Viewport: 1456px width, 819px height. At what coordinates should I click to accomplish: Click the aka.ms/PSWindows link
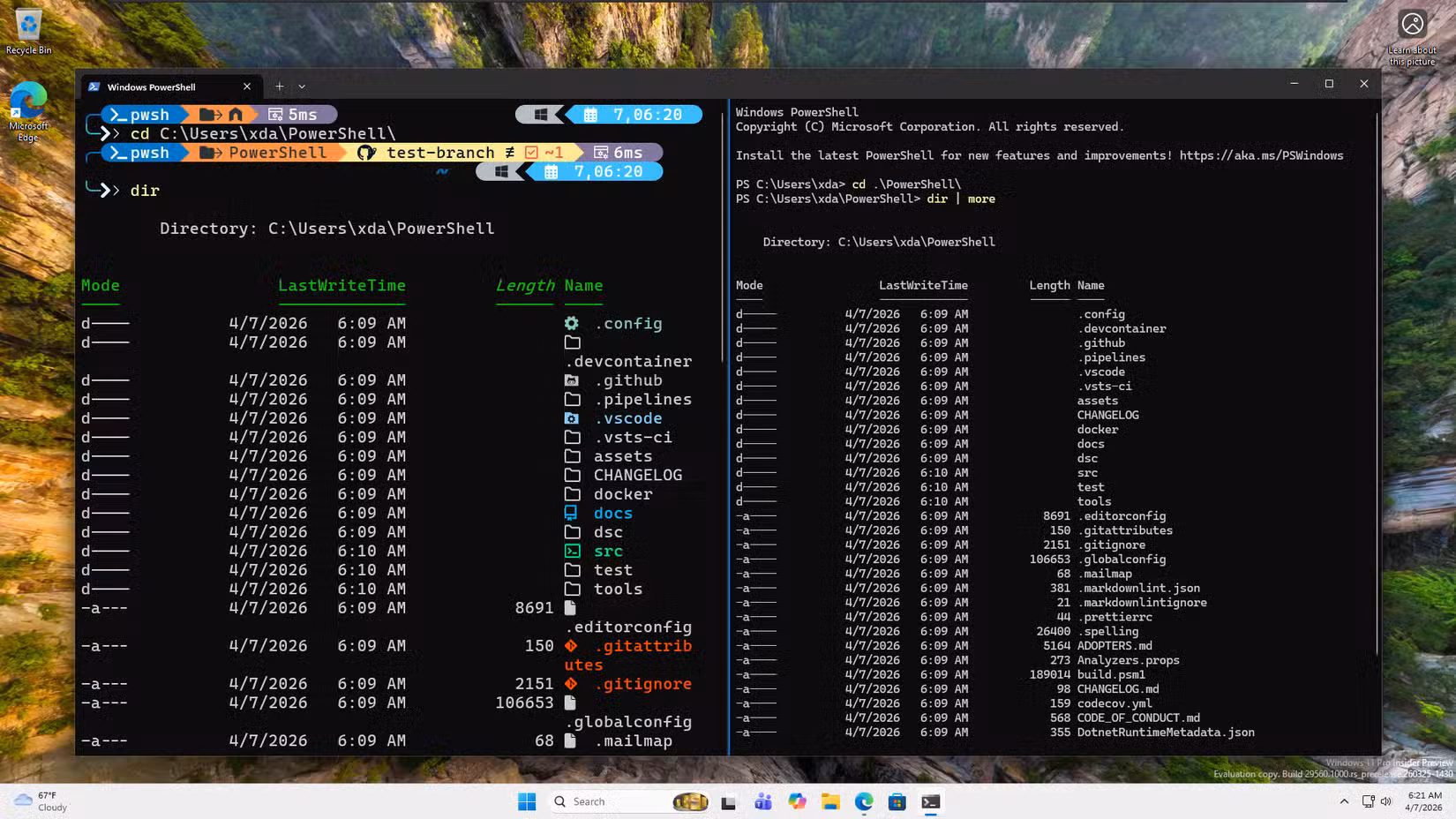pyautogui.click(x=1261, y=155)
